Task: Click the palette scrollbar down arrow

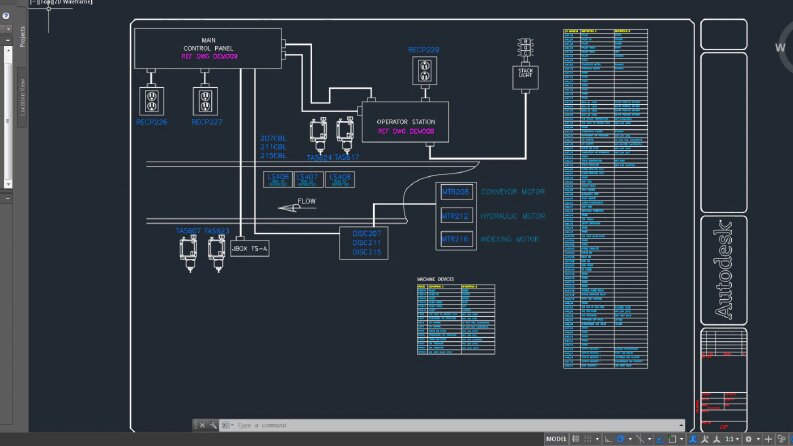Action: point(8,184)
